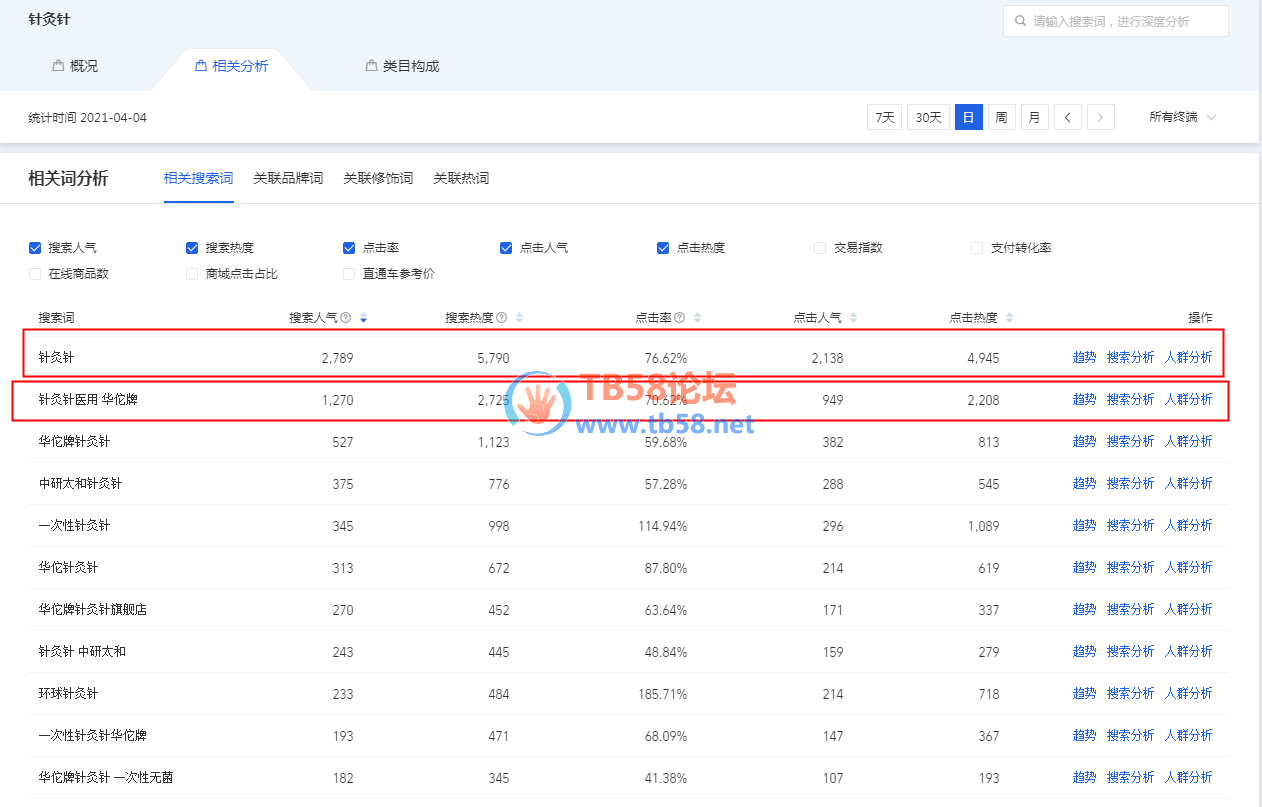The image size is (1262, 807).
Task: Uncheck the 搜索人气 checkbox
Action: 35,248
